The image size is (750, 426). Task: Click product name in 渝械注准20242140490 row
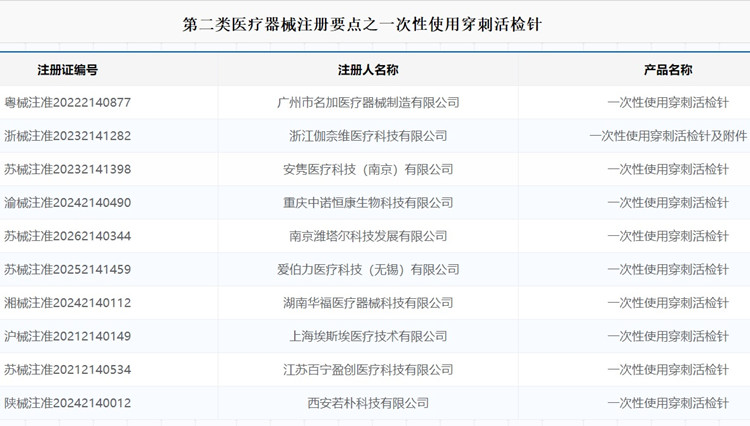(668, 203)
